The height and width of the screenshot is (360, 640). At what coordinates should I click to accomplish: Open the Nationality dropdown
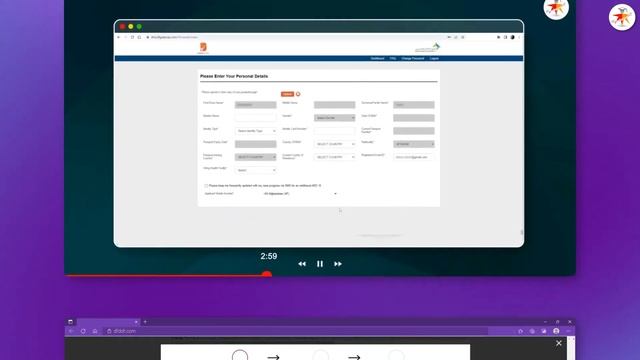[x=414, y=144]
